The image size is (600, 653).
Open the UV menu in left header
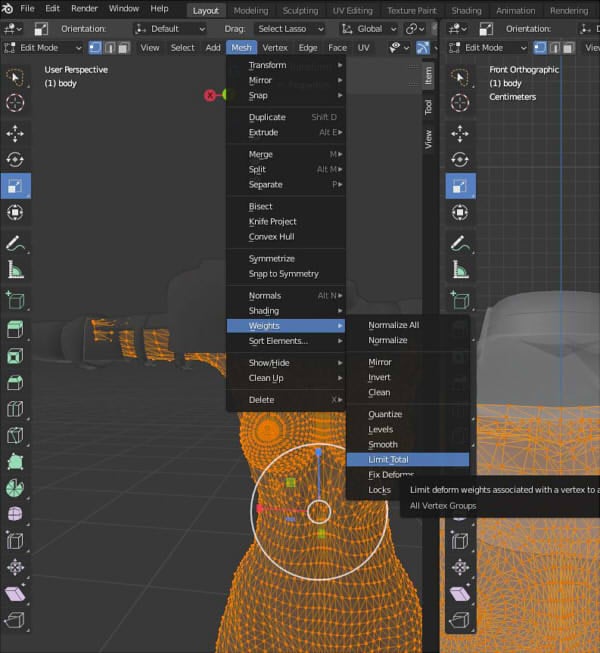tap(363, 48)
